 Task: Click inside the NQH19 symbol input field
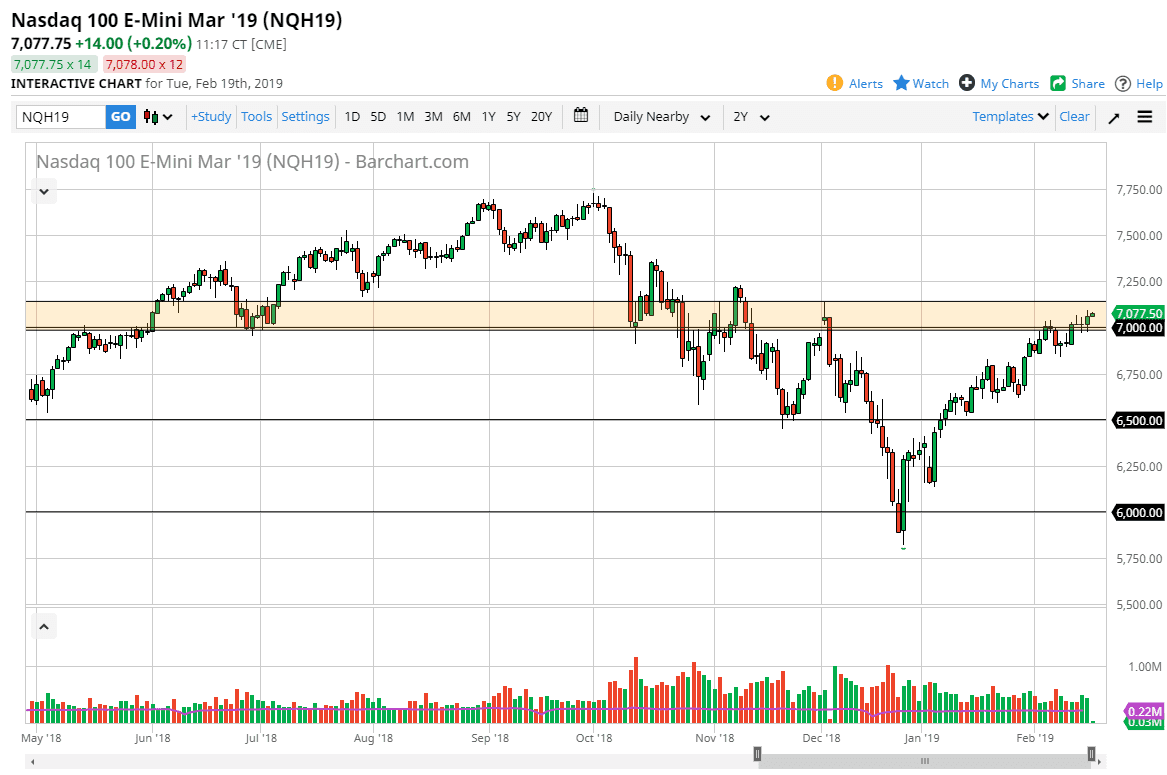tap(60, 116)
